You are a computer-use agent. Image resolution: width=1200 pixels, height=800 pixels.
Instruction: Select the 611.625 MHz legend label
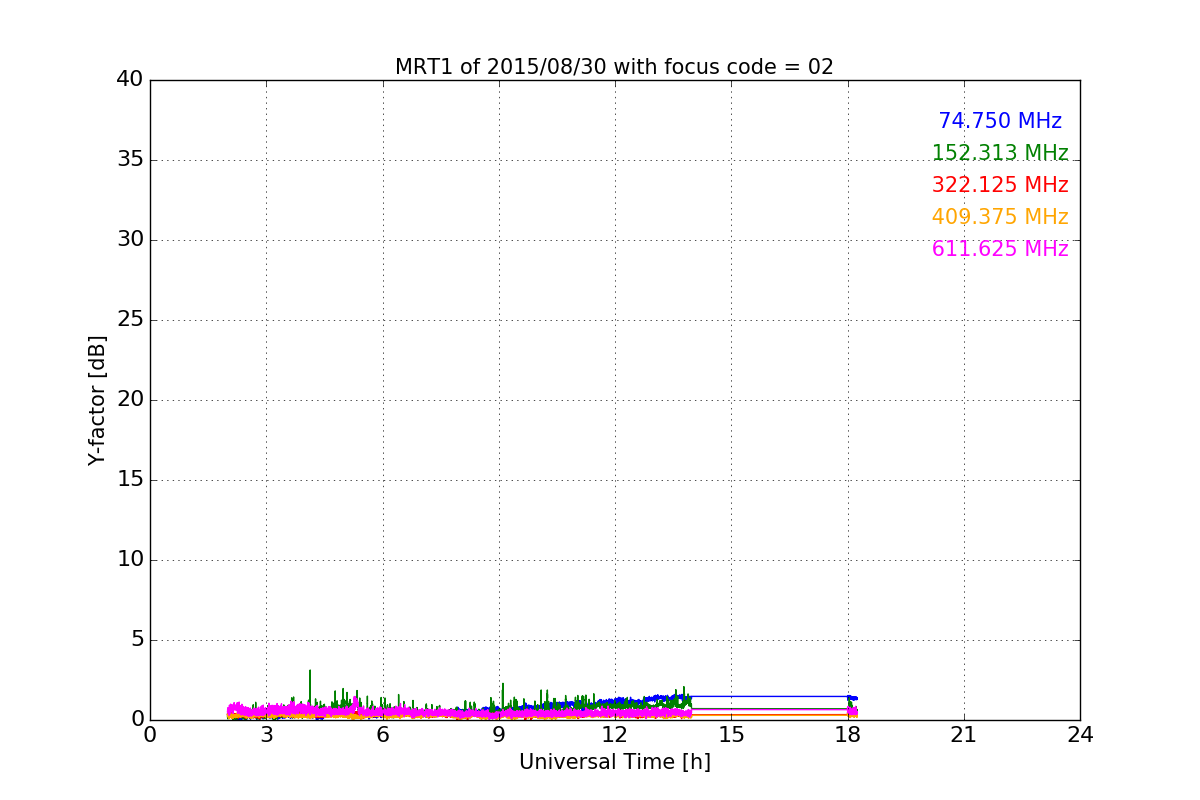1000,249
